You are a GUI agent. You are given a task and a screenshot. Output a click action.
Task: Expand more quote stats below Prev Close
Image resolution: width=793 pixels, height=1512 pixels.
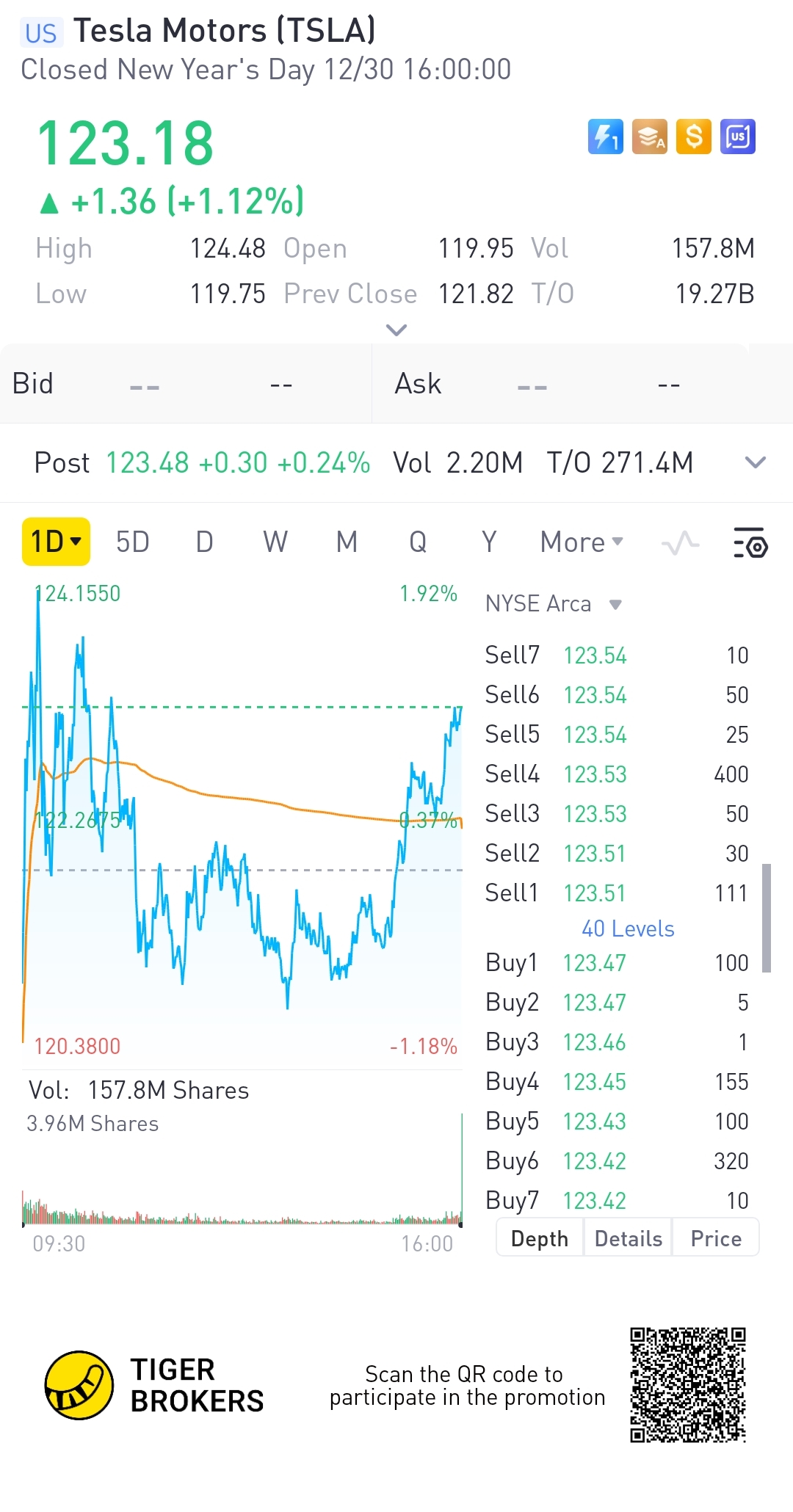pyautogui.click(x=396, y=330)
